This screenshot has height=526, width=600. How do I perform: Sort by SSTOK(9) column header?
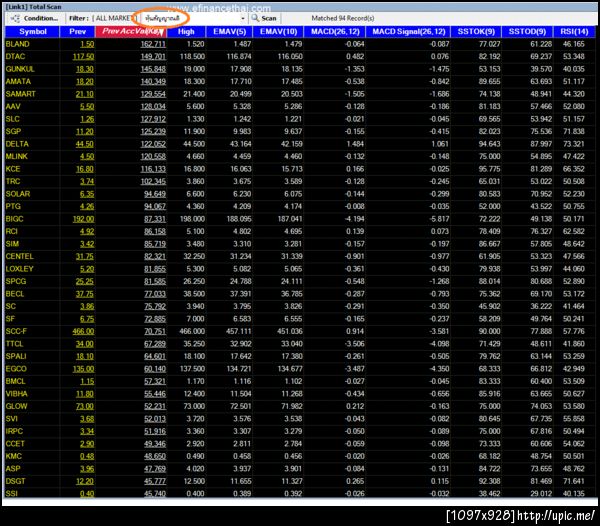[476, 31]
